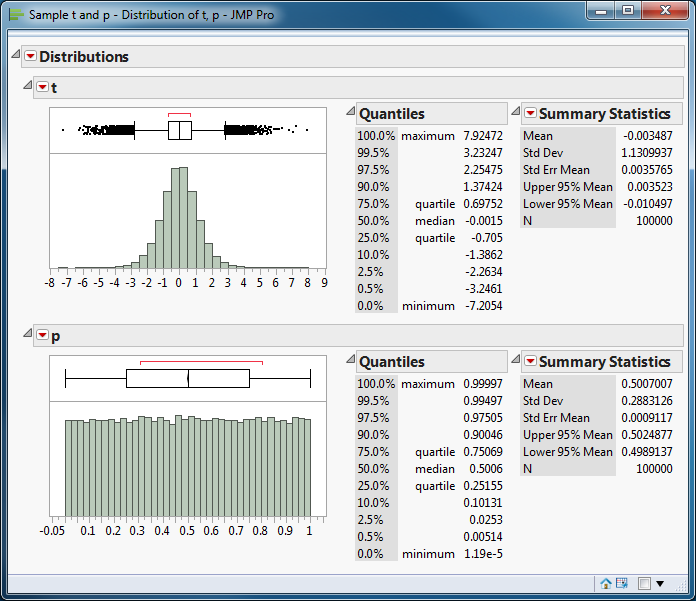Click the t Std Err Mean label
696x601 pixels.
point(556,170)
